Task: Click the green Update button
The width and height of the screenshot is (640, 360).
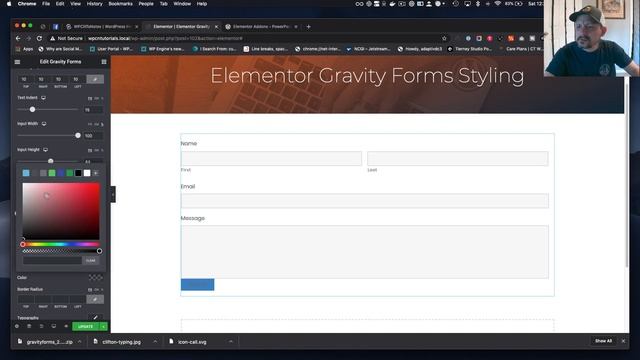Action: [x=86, y=327]
